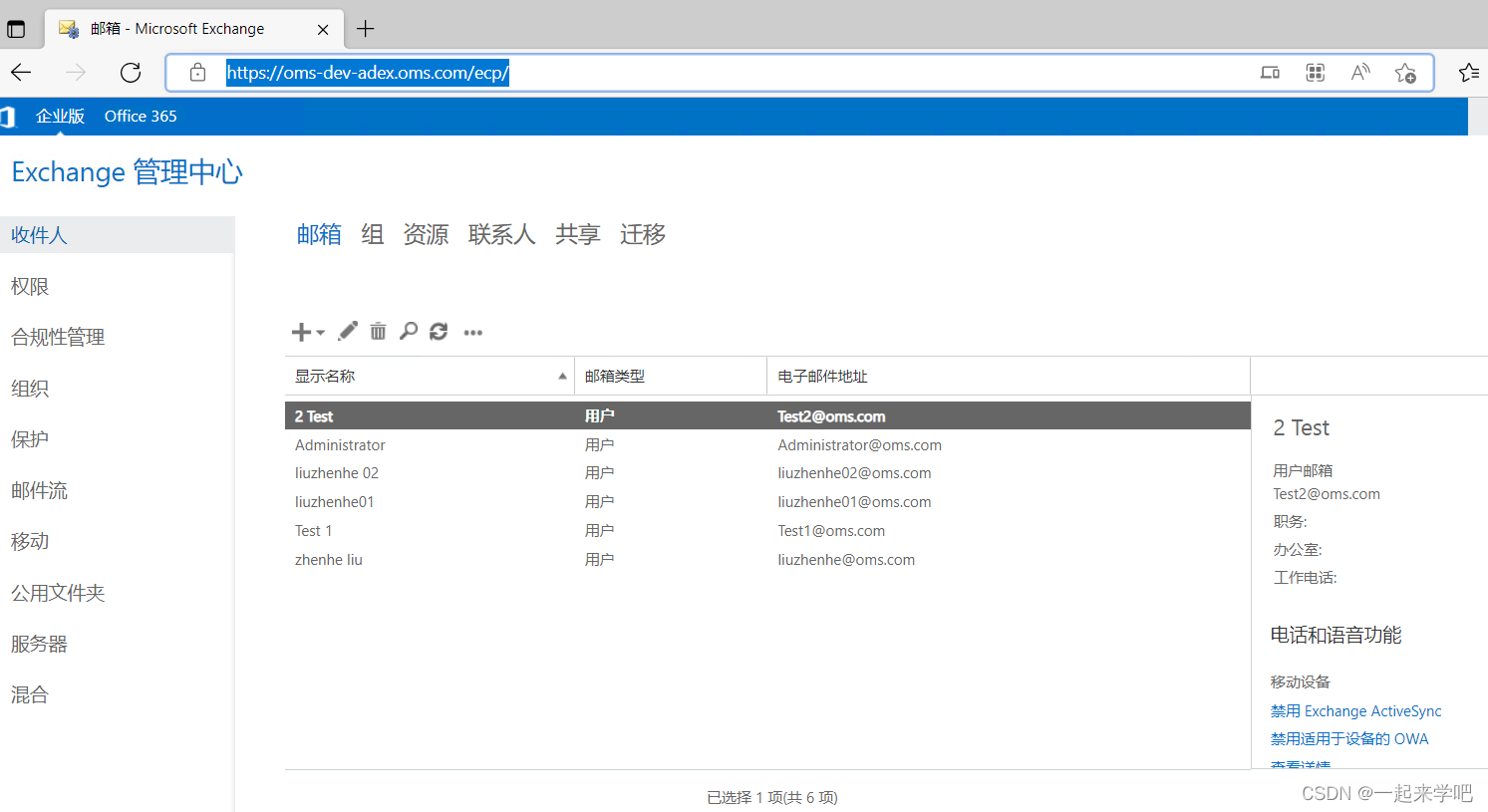Open mailbox search with the magnifier icon
Screen dimensions: 1488x812
click(x=409, y=331)
